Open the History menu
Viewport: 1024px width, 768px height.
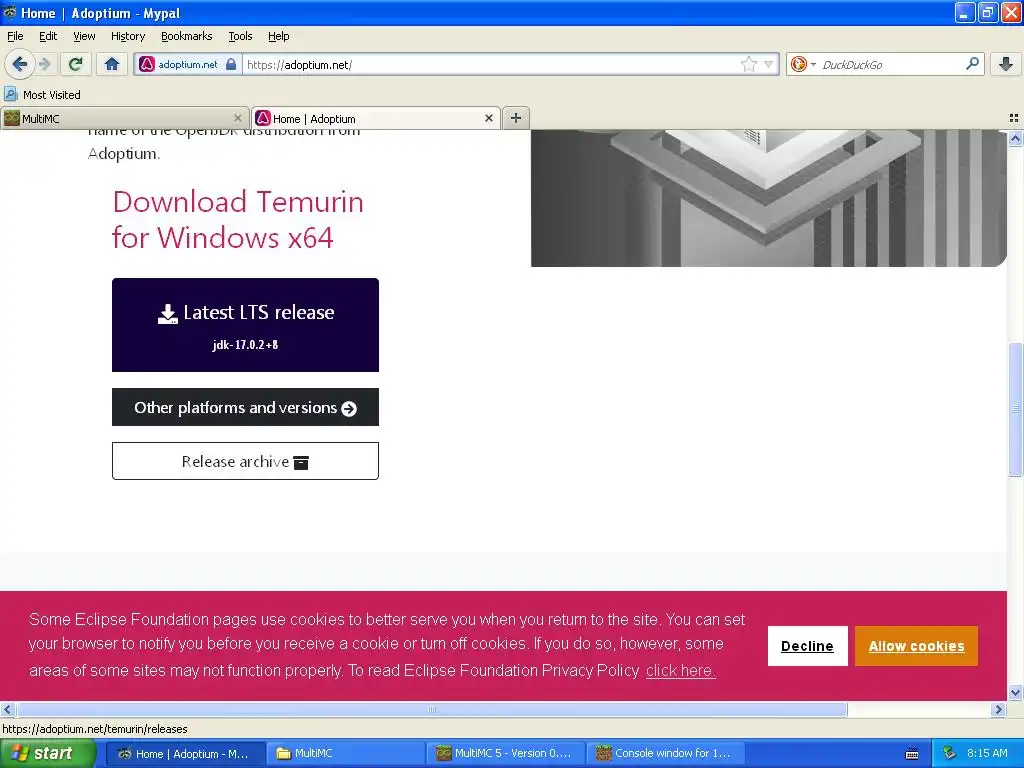pyautogui.click(x=128, y=36)
